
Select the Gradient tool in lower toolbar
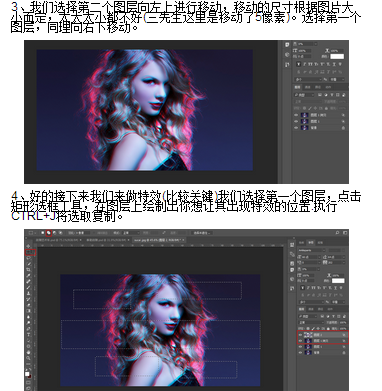(x=29, y=311)
